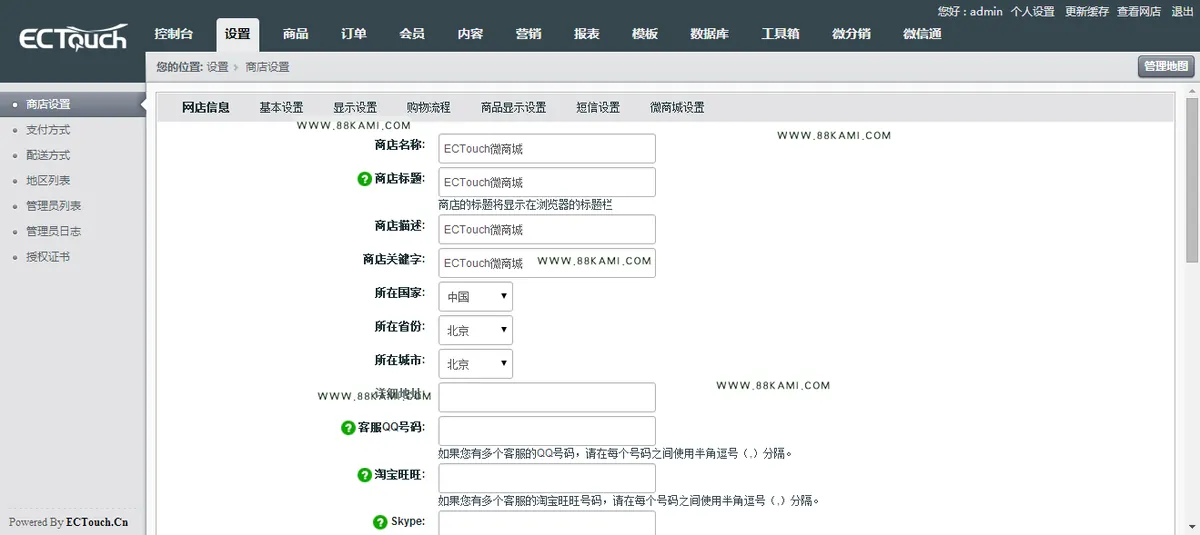
Task: Open 管理员日志 in the sidebar
Action: point(54,231)
